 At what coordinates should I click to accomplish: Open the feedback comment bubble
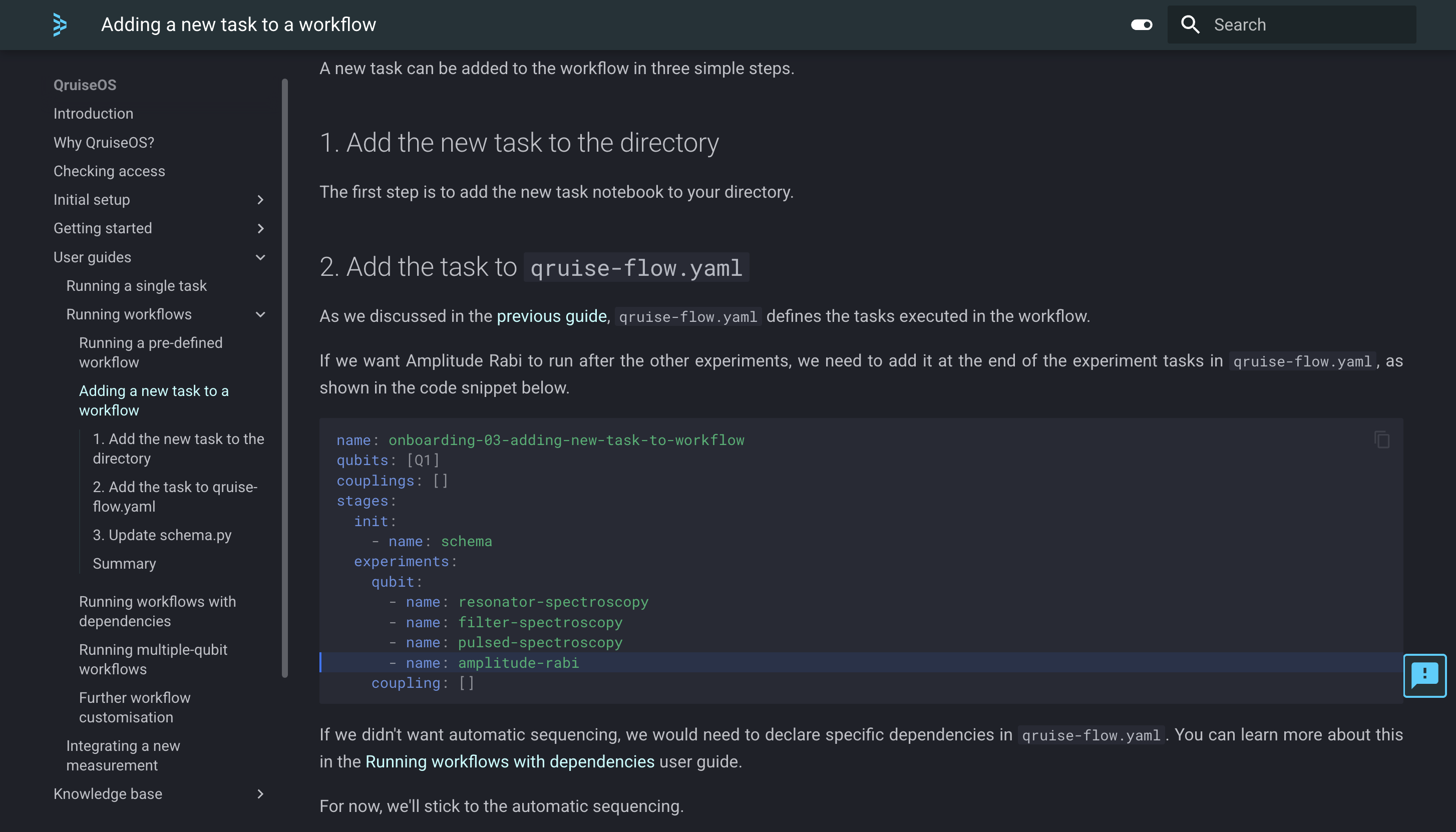pos(1424,675)
